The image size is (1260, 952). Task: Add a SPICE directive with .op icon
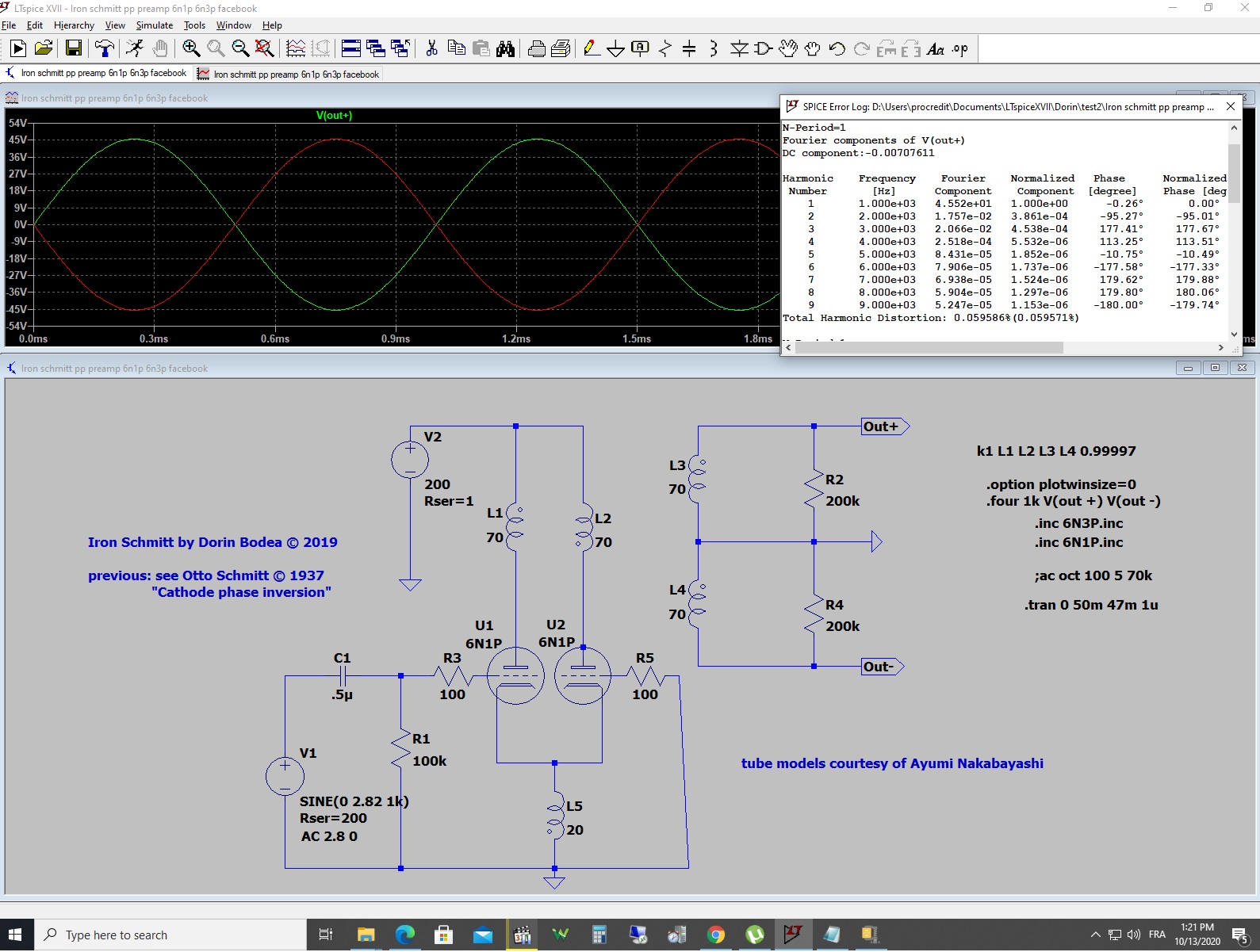(x=960, y=49)
